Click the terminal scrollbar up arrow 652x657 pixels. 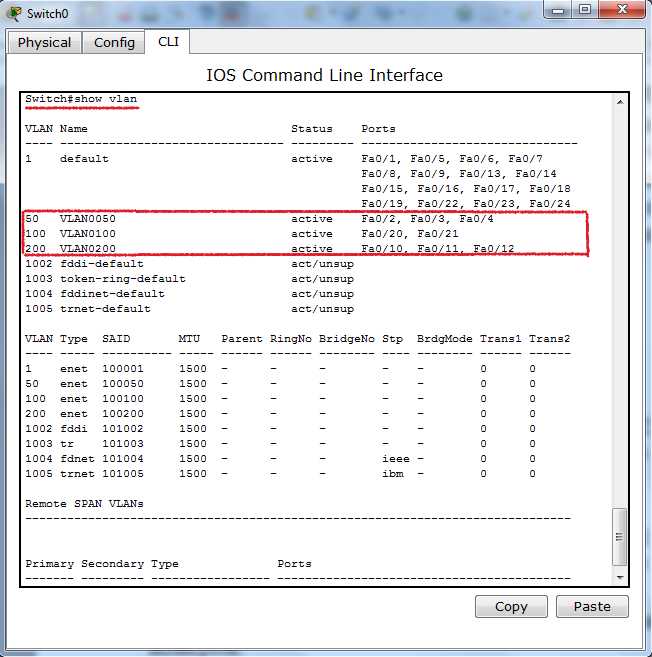(x=620, y=102)
